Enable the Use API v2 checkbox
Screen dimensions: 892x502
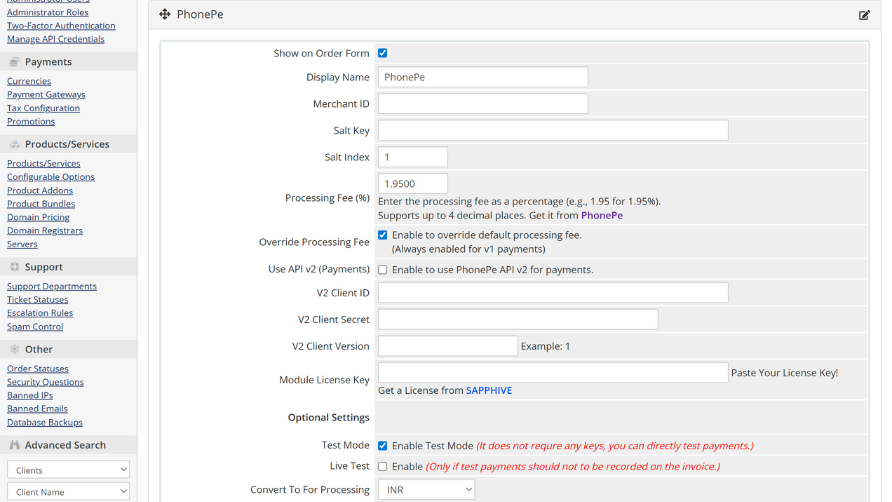pyautogui.click(x=382, y=270)
